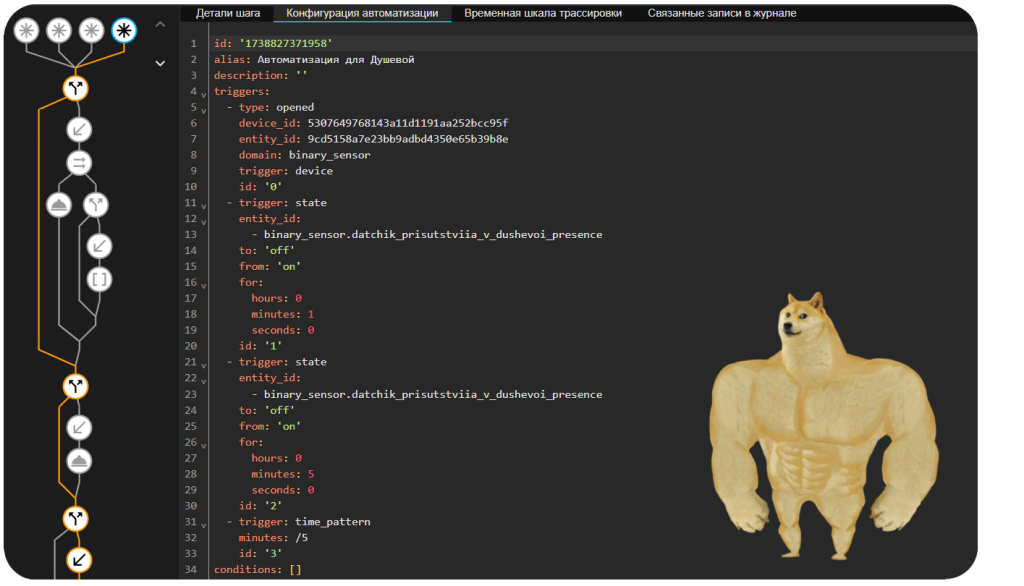Select the gray parallel-arrows node
1024x586 pixels.
click(79, 163)
